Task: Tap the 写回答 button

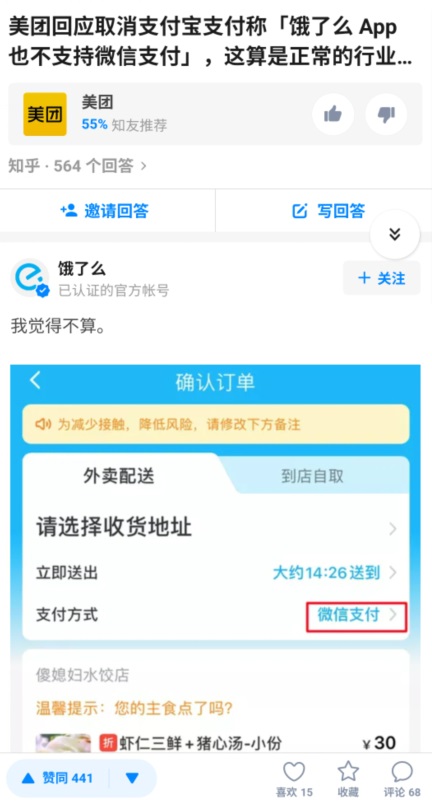Action: [328, 211]
